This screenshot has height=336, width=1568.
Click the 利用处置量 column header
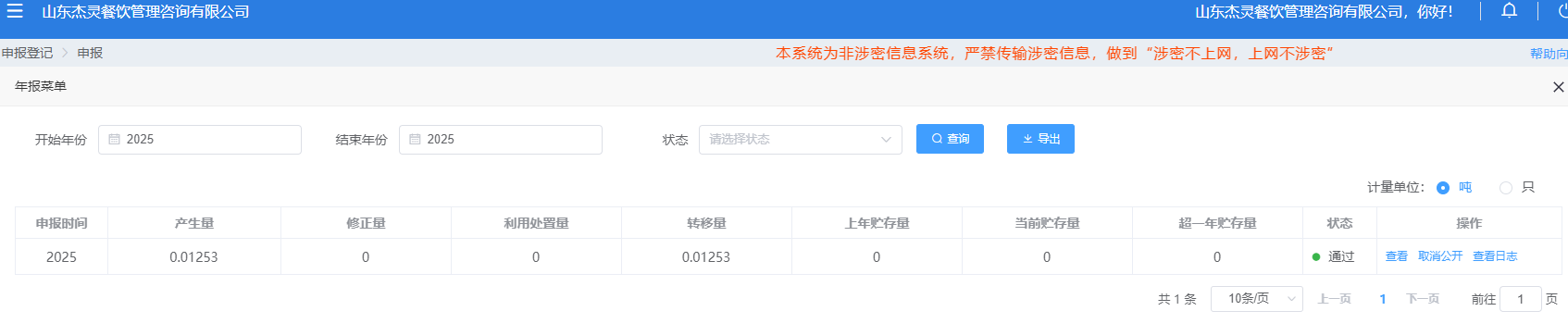point(536,223)
